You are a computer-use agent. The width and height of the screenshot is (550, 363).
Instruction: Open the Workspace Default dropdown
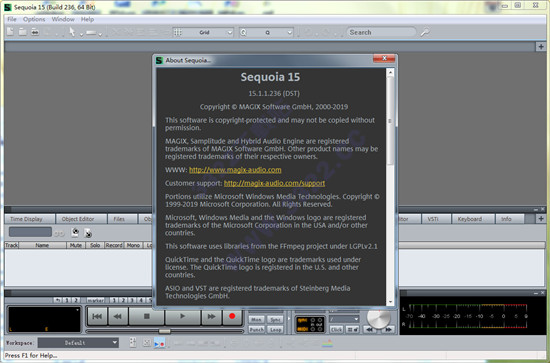click(79, 343)
